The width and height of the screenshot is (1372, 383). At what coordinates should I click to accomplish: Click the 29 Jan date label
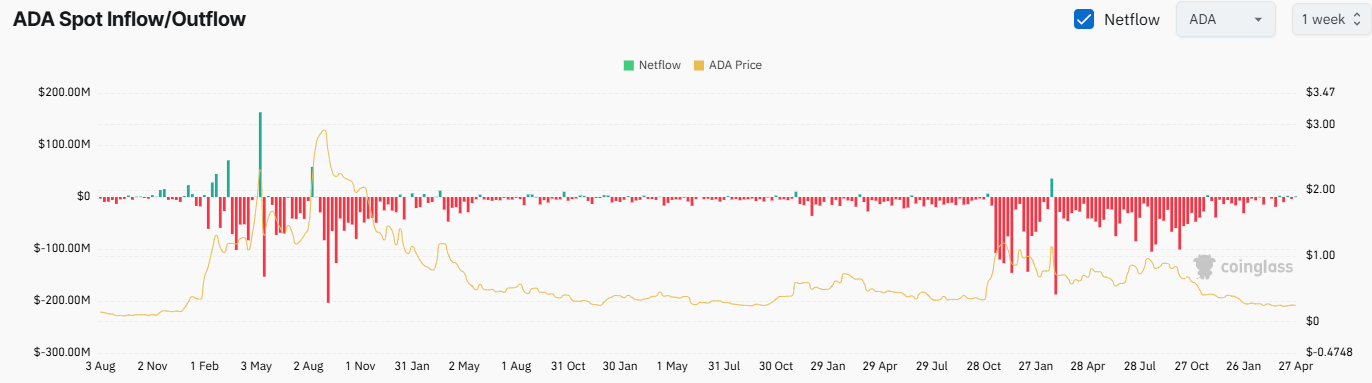coord(828,367)
